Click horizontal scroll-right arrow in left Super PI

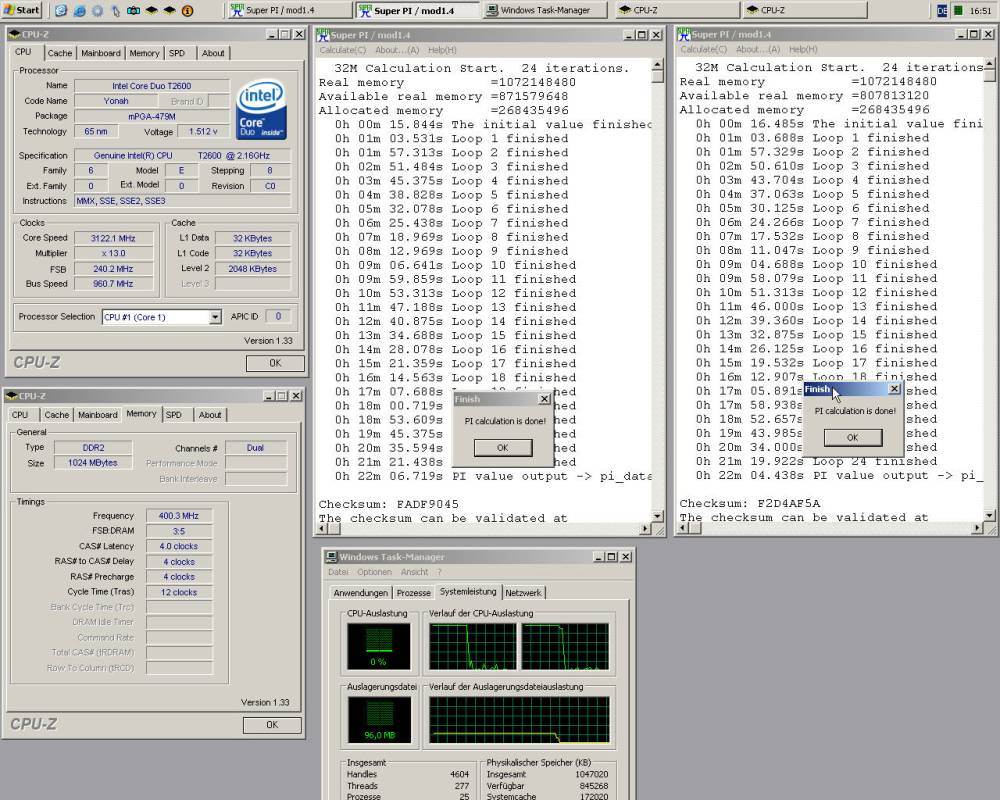(645, 529)
